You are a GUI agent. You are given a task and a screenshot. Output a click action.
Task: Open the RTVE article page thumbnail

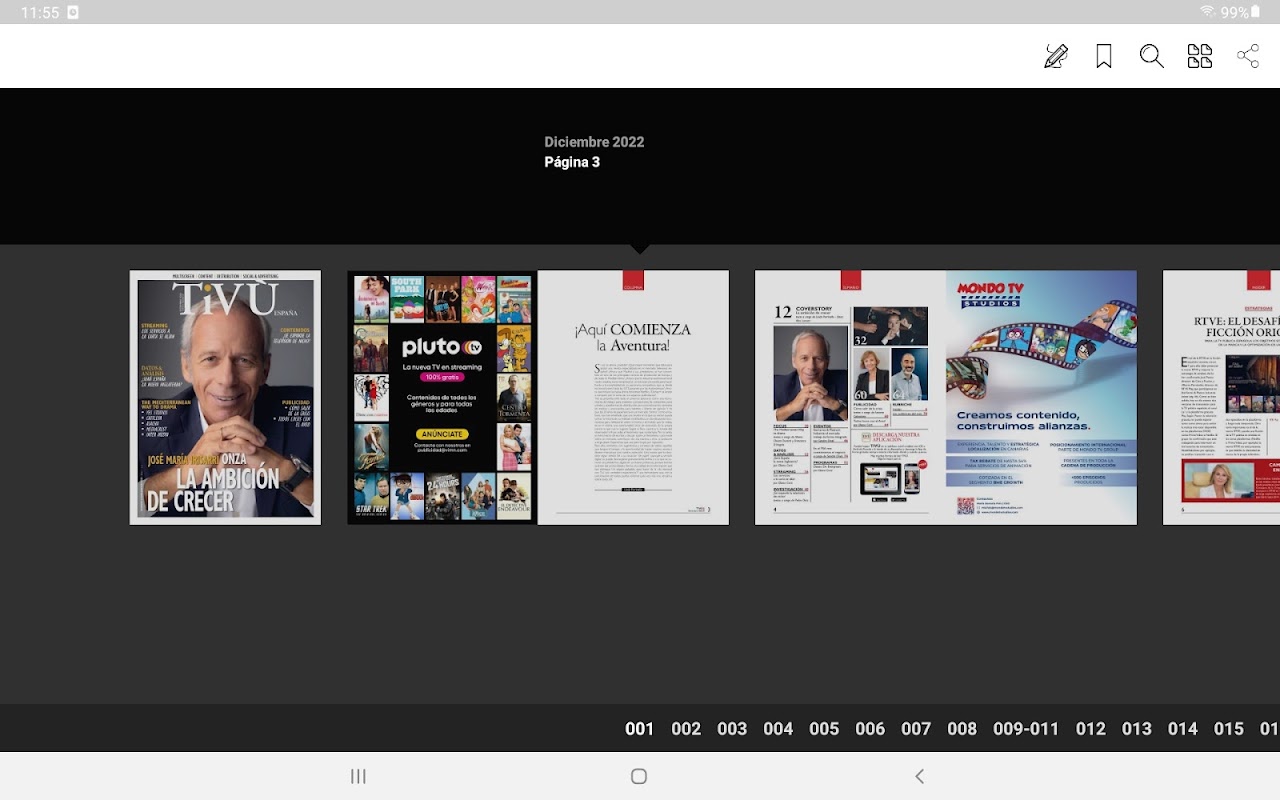tap(1221, 397)
